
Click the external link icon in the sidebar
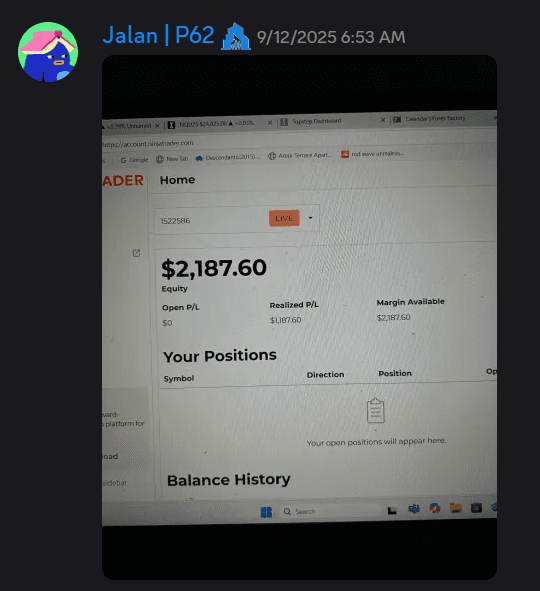pos(136,253)
